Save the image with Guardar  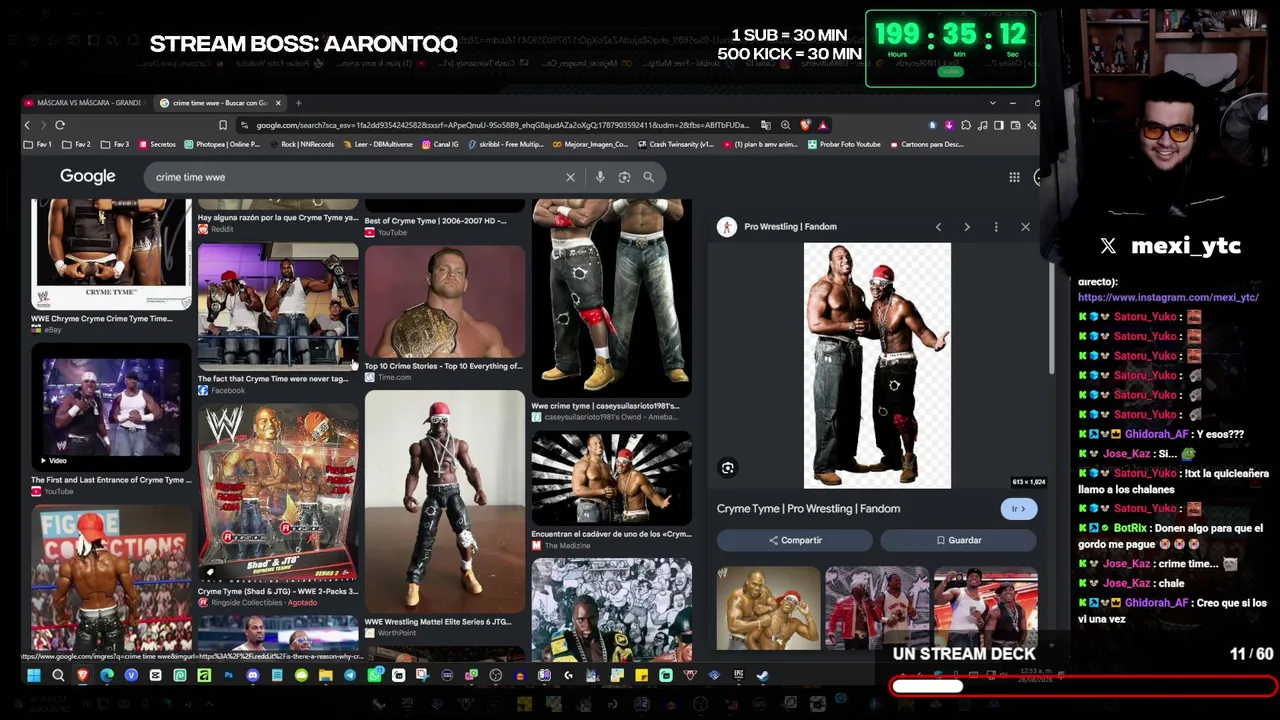[959, 540]
